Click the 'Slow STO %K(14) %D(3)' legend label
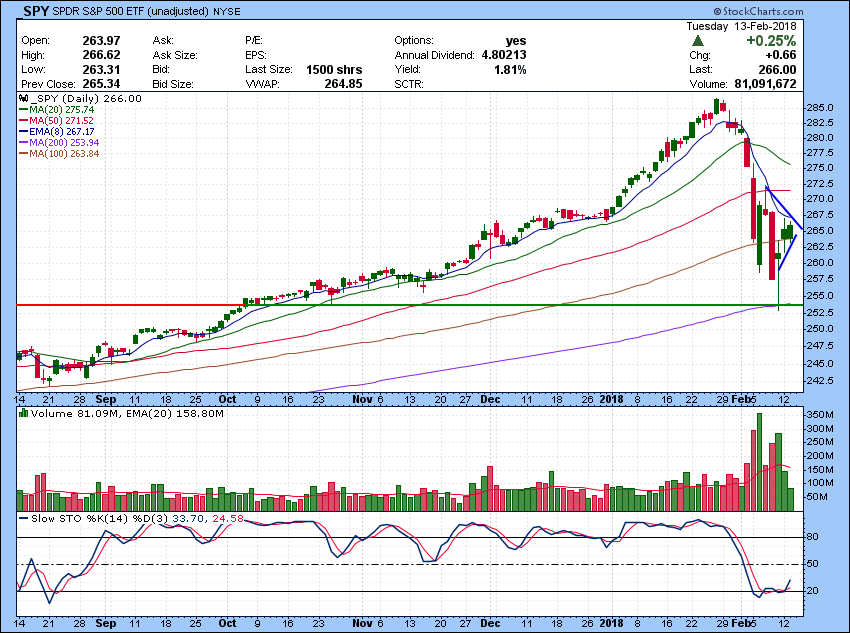The image size is (850, 633). [100, 519]
